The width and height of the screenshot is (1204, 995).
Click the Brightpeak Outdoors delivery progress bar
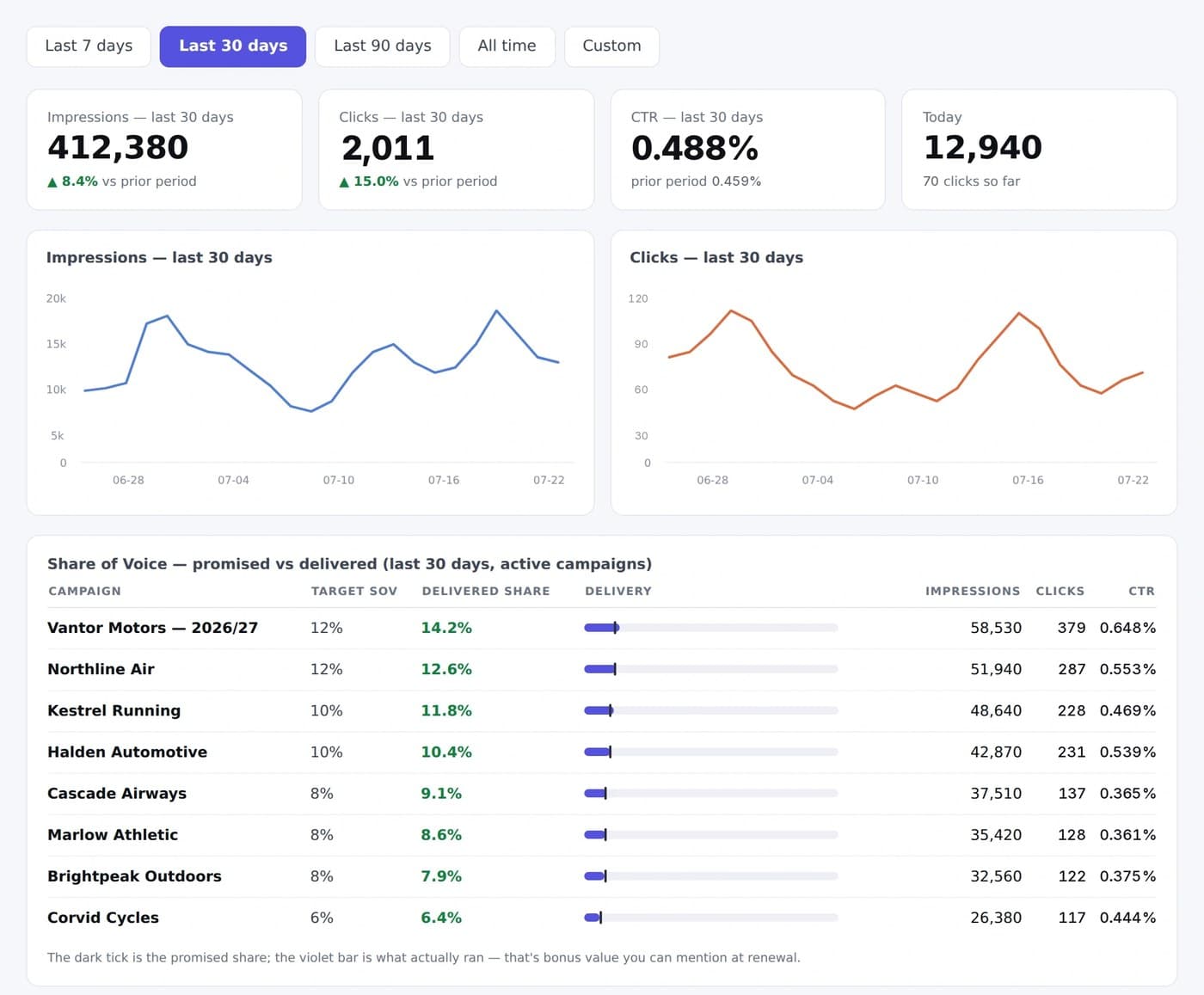[711, 876]
